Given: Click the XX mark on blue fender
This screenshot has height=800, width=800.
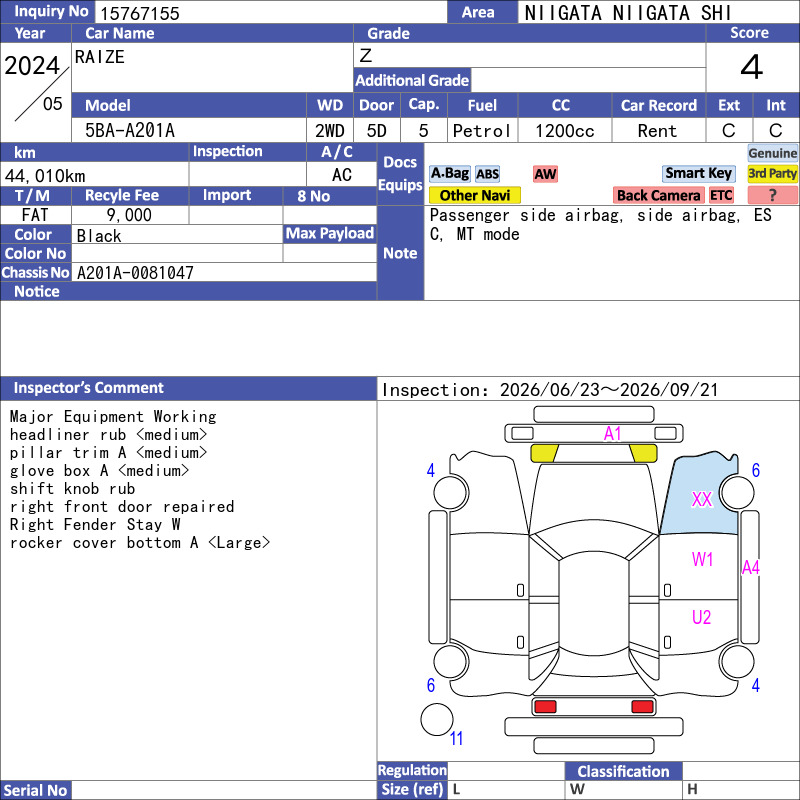Looking at the screenshot, I should coord(702,499).
